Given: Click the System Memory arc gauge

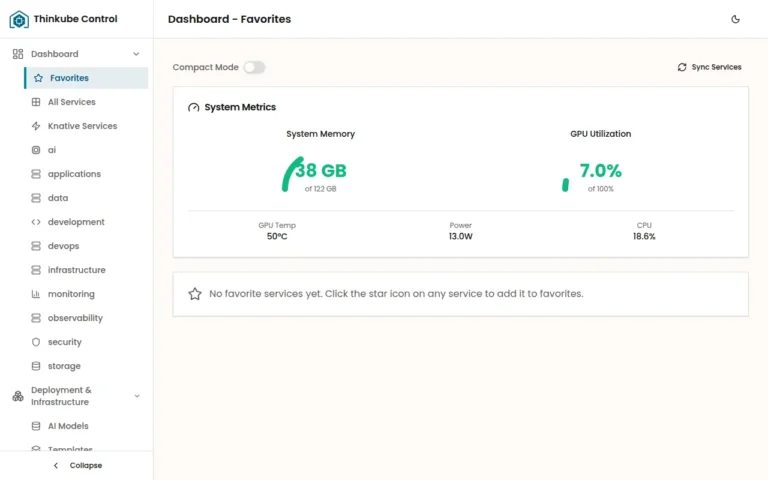Looking at the screenshot, I should 292,174.
